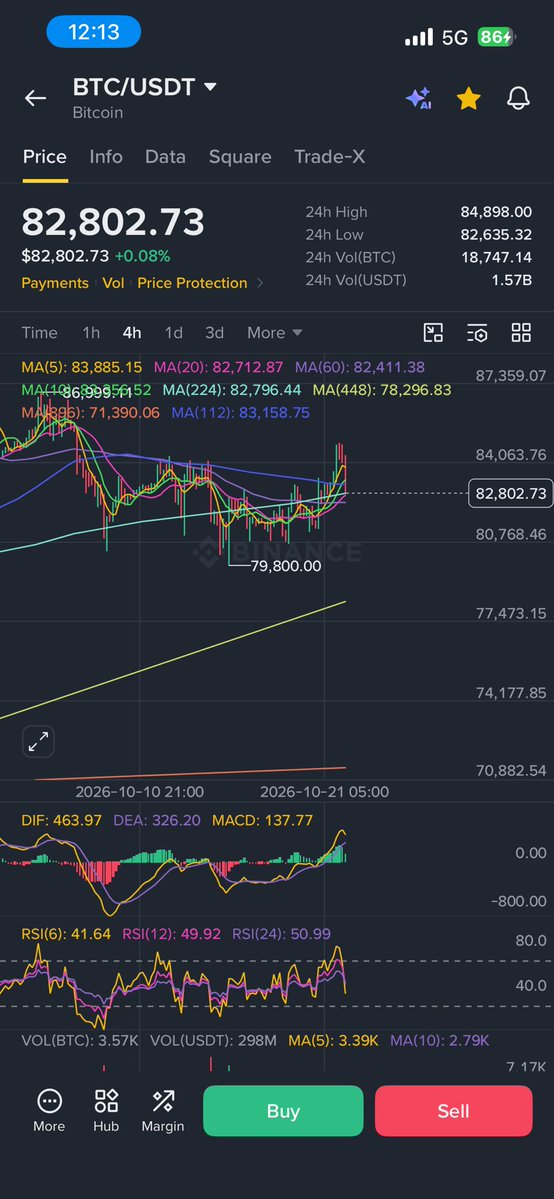Select the 3d chart interval
The height and width of the screenshot is (1199, 554).
(x=214, y=333)
